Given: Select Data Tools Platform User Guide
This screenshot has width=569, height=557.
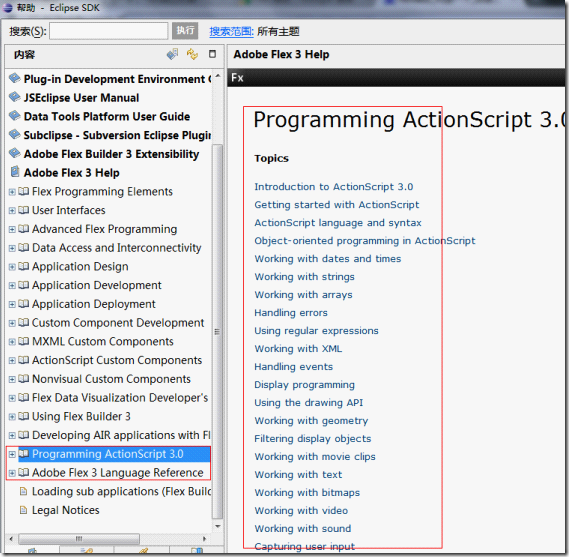Looking at the screenshot, I should click(107, 116).
